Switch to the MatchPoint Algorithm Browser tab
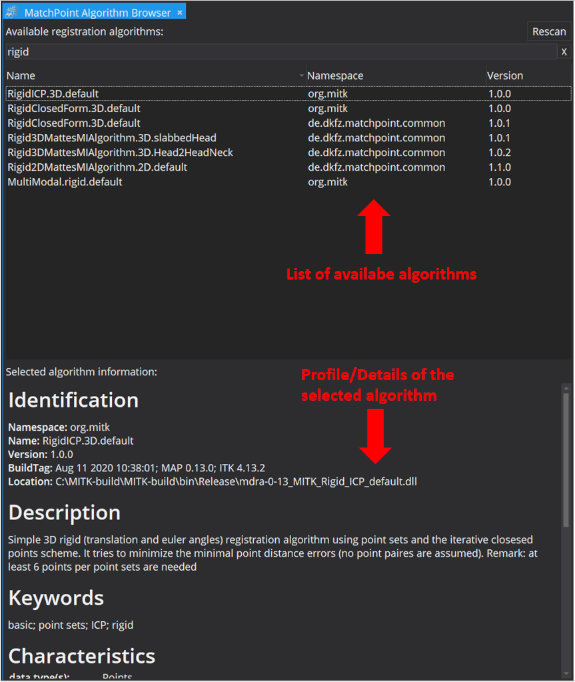Viewport: 575px width, 682px height. point(97,13)
